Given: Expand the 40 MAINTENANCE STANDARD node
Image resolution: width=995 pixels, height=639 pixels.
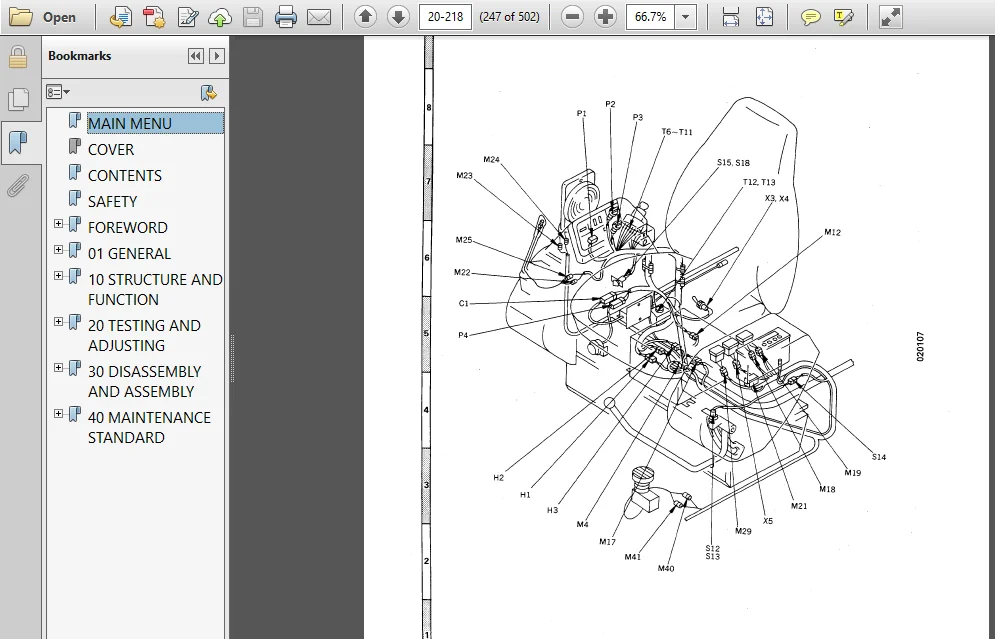Looking at the screenshot, I should [x=58, y=414].
